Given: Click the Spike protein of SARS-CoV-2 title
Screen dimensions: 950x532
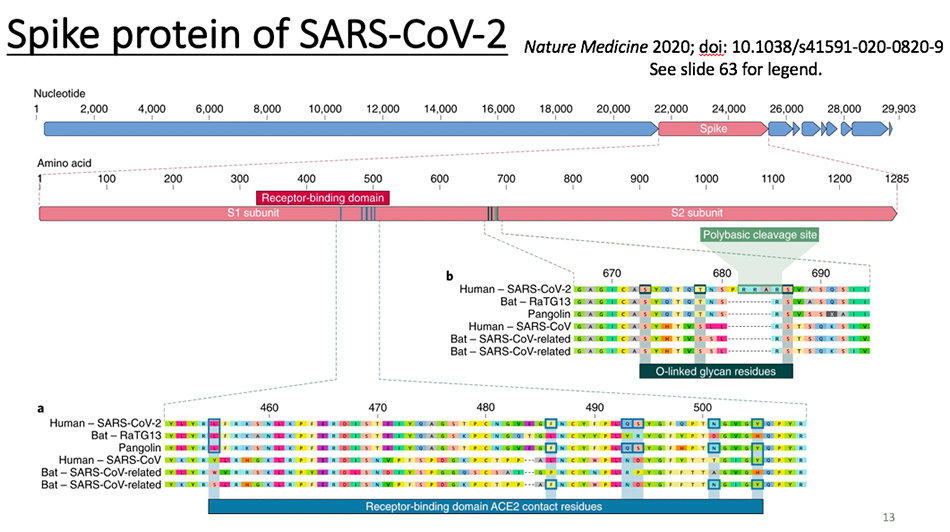Looking at the screenshot, I should click(256, 35).
